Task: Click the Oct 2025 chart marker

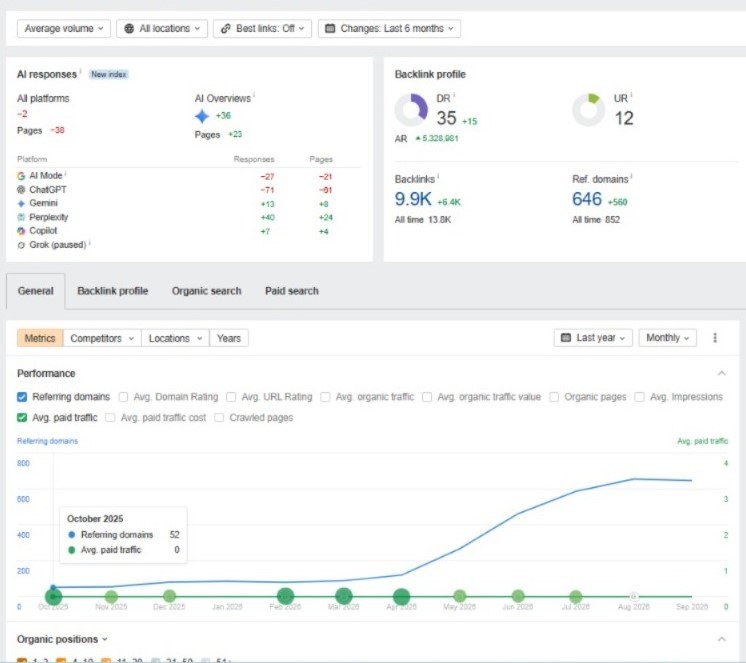Action: coord(53,596)
